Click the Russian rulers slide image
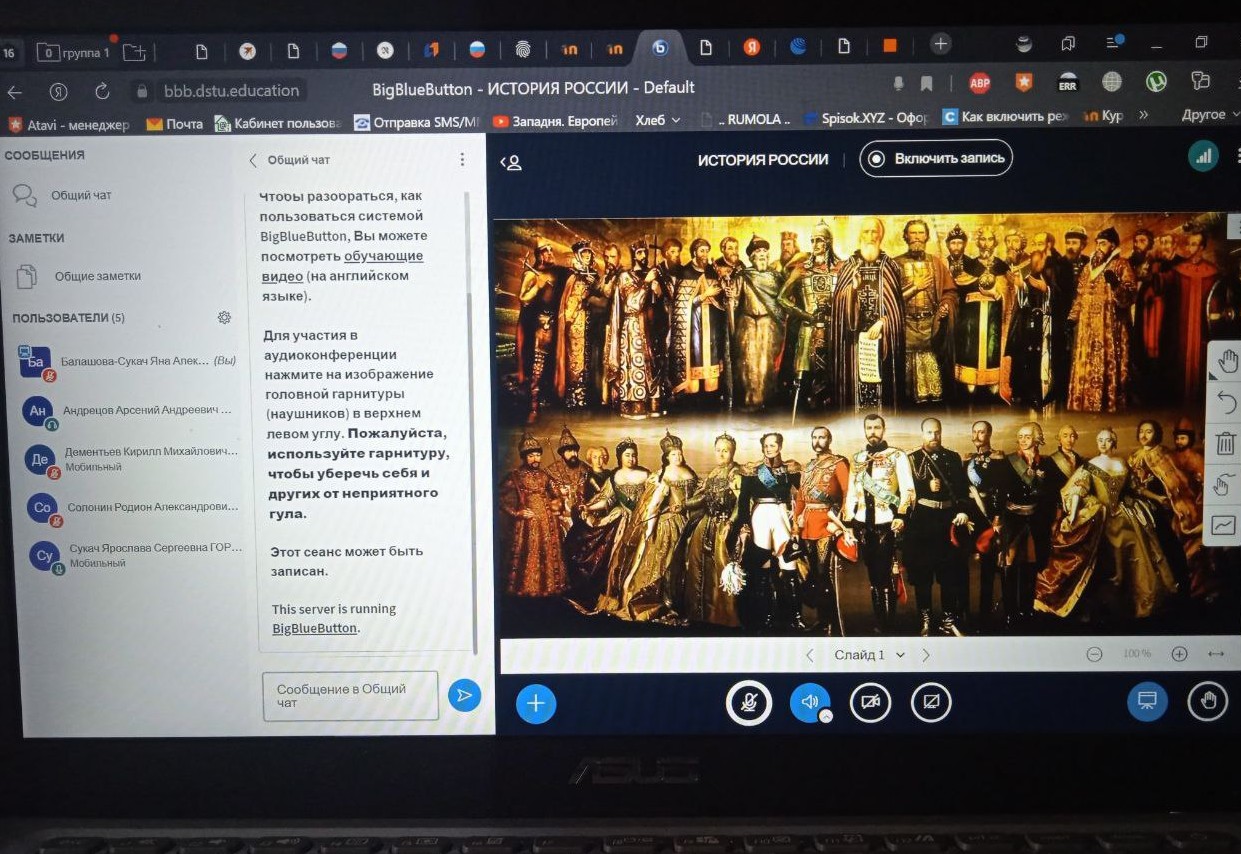 pyautogui.click(x=866, y=427)
